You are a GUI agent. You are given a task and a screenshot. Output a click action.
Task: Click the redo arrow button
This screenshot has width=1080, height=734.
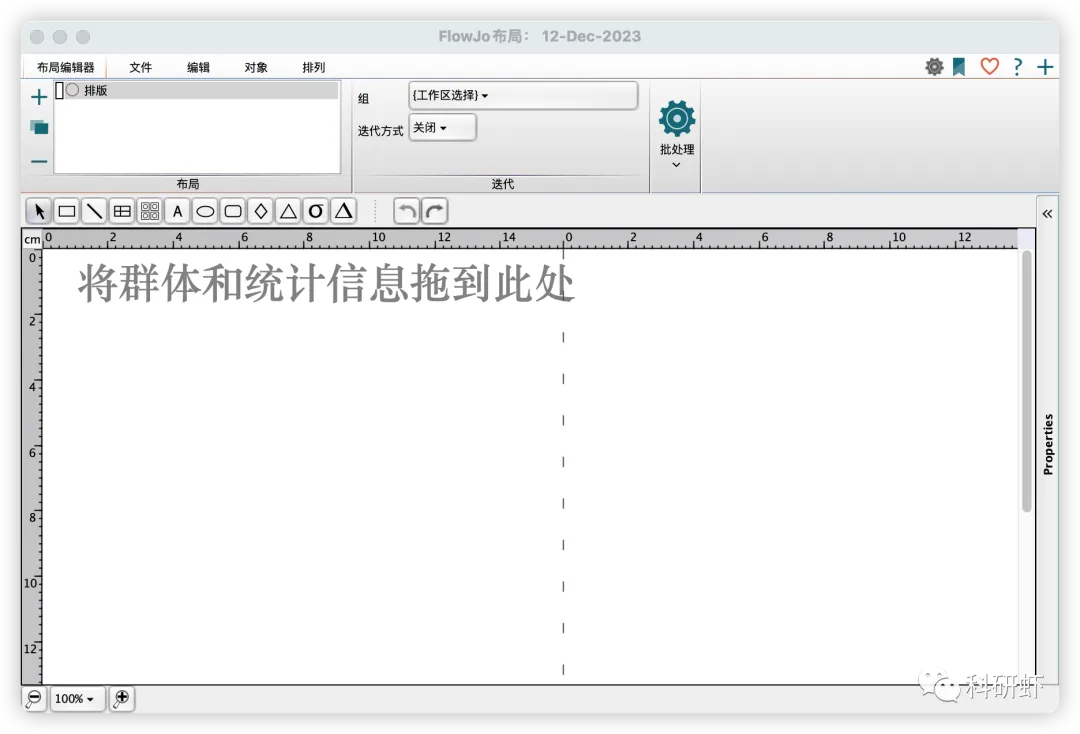click(435, 211)
